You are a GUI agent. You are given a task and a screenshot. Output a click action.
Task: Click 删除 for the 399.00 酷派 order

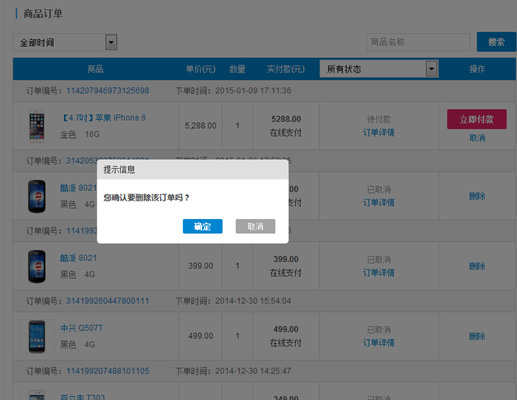click(x=477, y=266)
